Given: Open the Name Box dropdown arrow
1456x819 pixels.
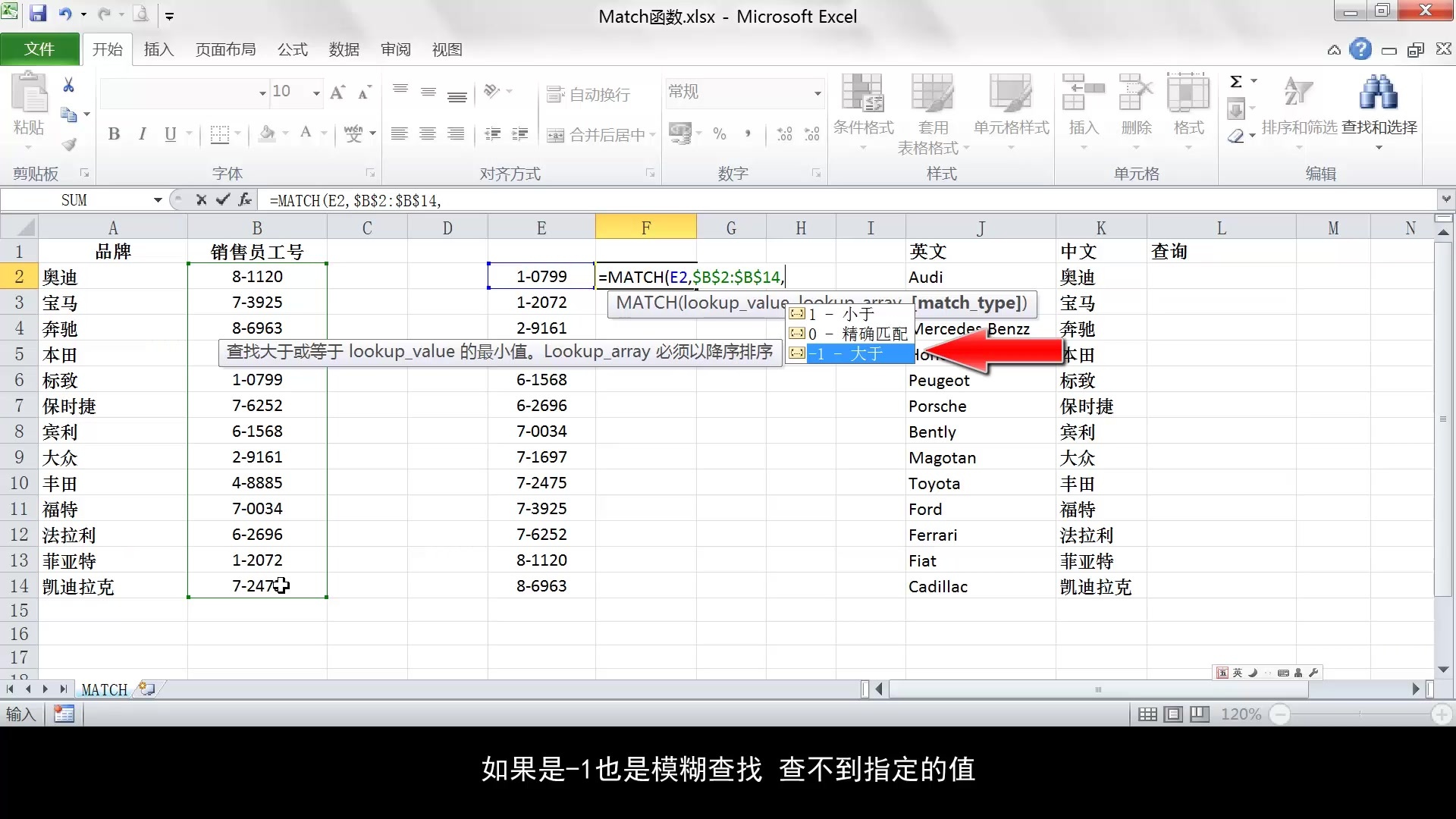Looking at the screenshot, I should 158,200.
